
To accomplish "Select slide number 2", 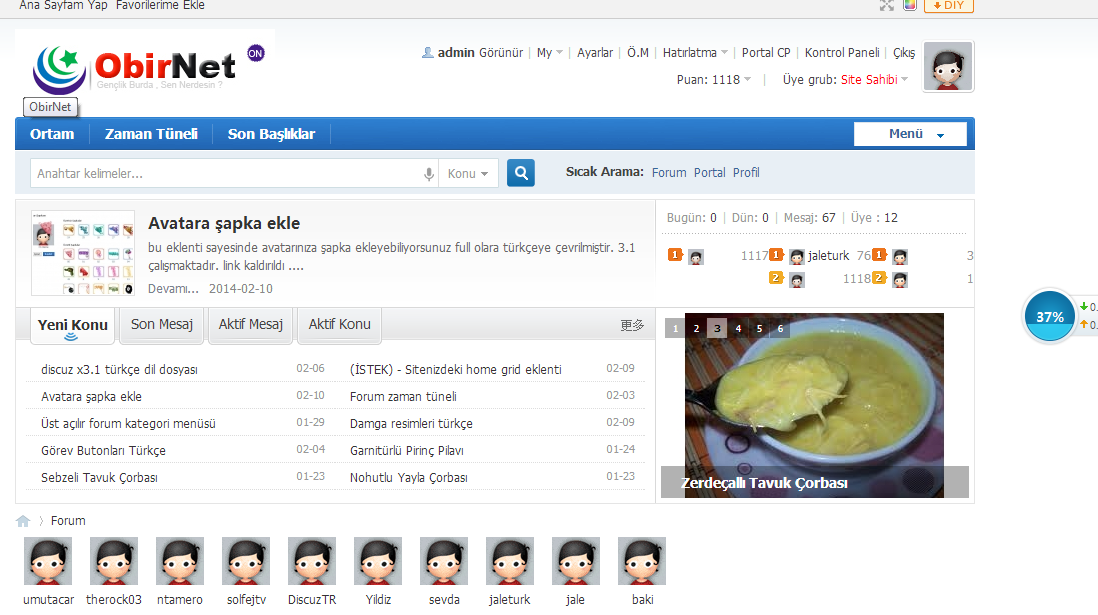I will [x=696, y=329].
